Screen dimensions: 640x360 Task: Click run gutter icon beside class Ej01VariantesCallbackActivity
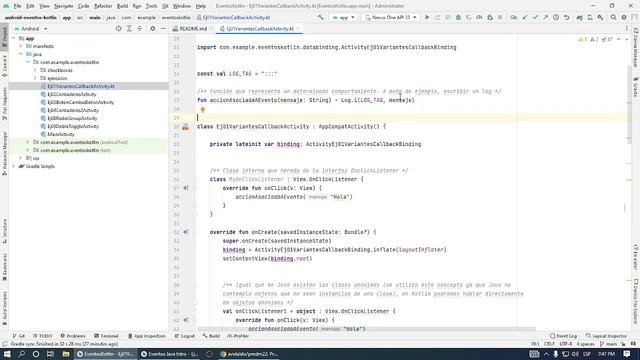pyautogui.click(x=186, y=127)
